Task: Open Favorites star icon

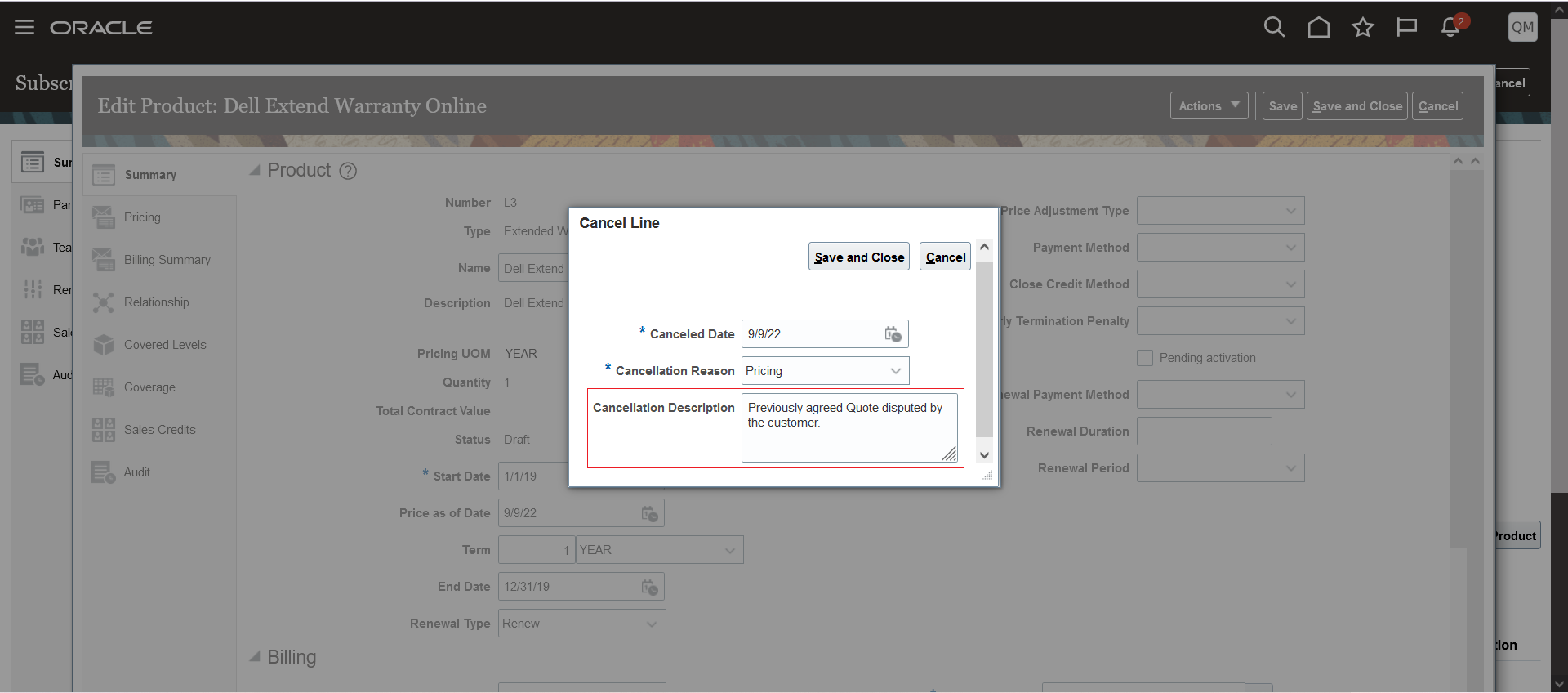Action: click(1362, 27)
